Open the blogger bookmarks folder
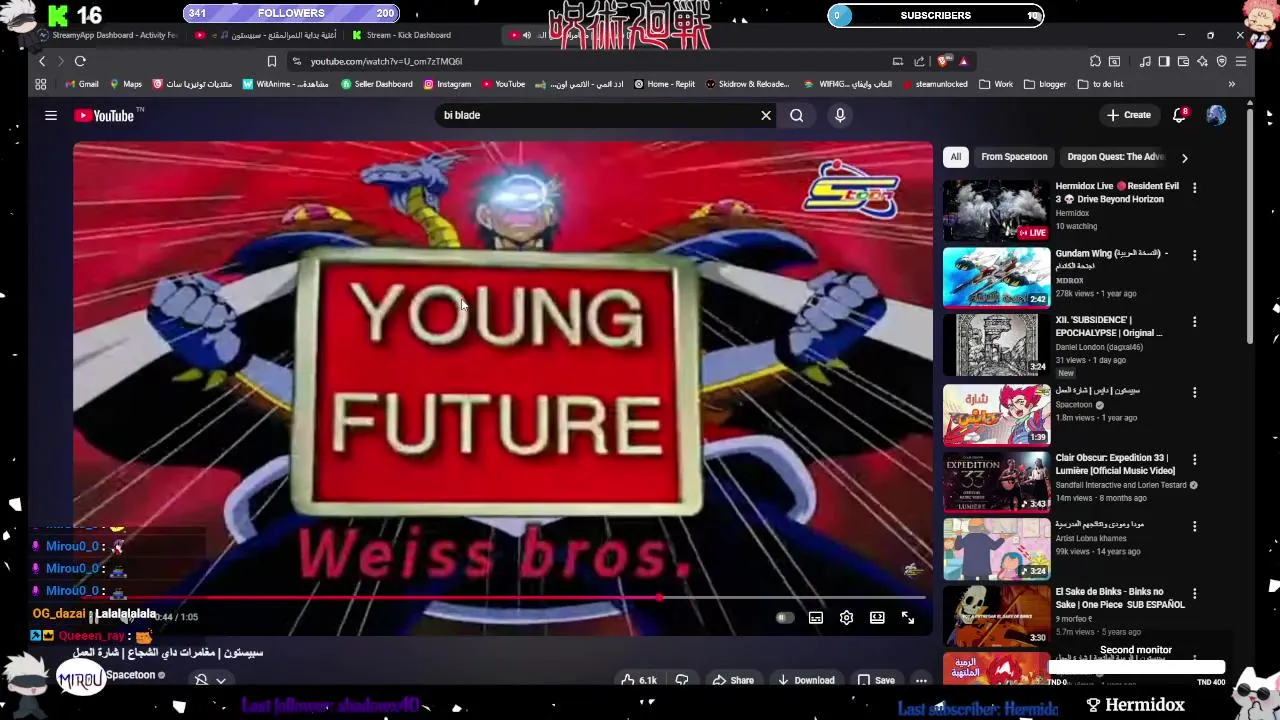Screen dimensions: 1280x720 tap(1045, 84)
